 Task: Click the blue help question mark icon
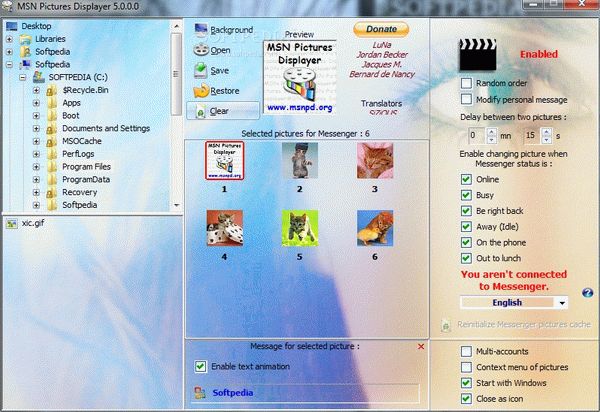click(x=587, y=292)
